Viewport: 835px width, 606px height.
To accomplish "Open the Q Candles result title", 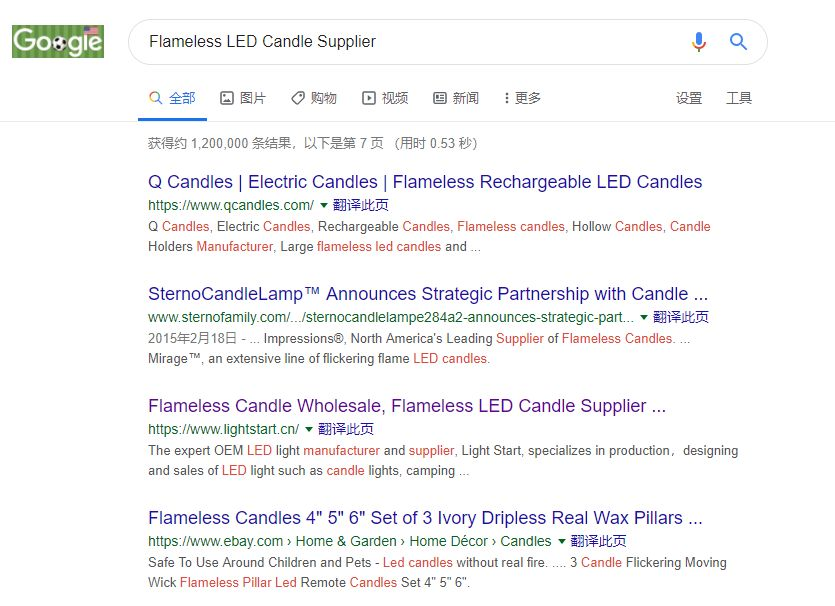I will click(425, 182).
